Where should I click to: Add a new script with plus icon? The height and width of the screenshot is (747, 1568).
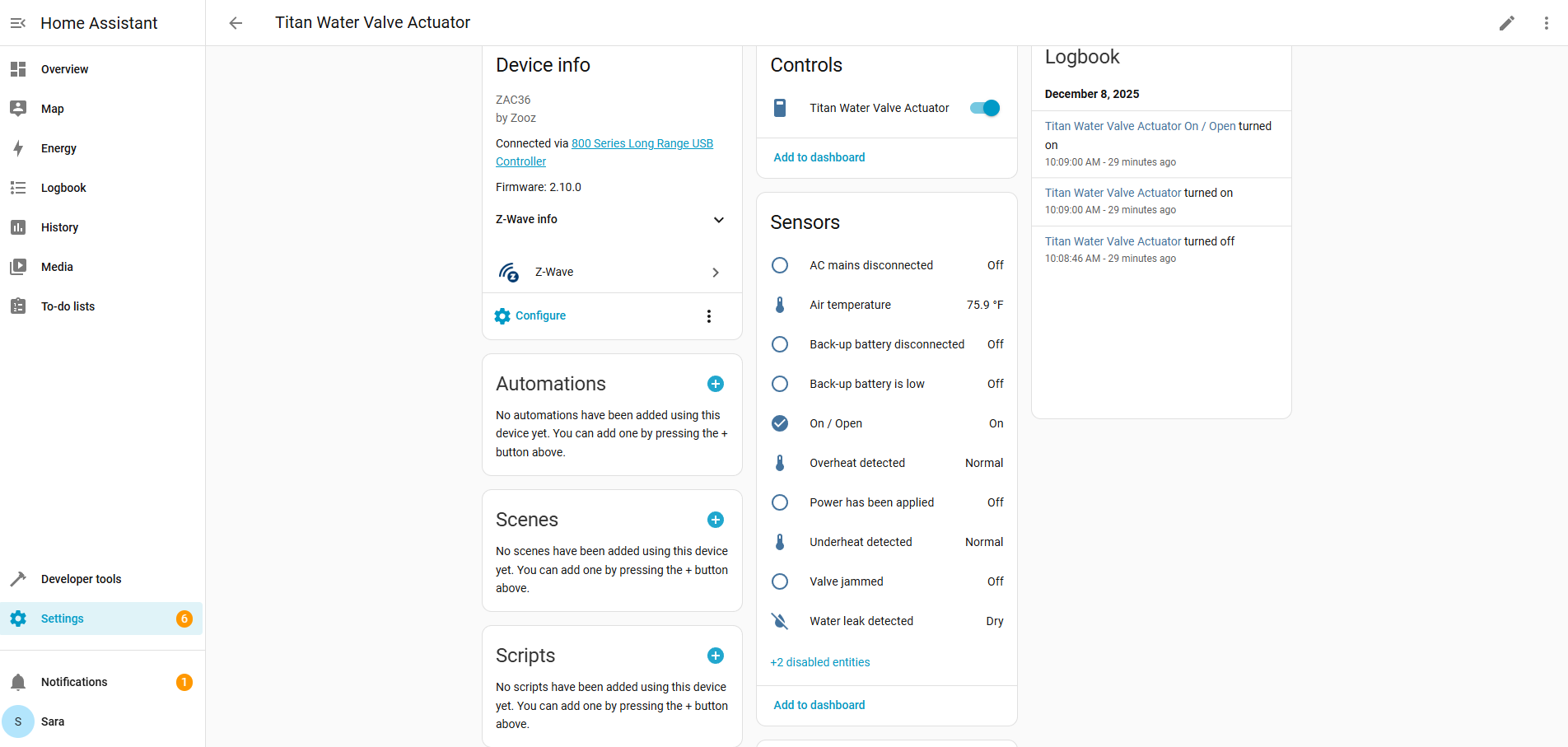point(716,656)
